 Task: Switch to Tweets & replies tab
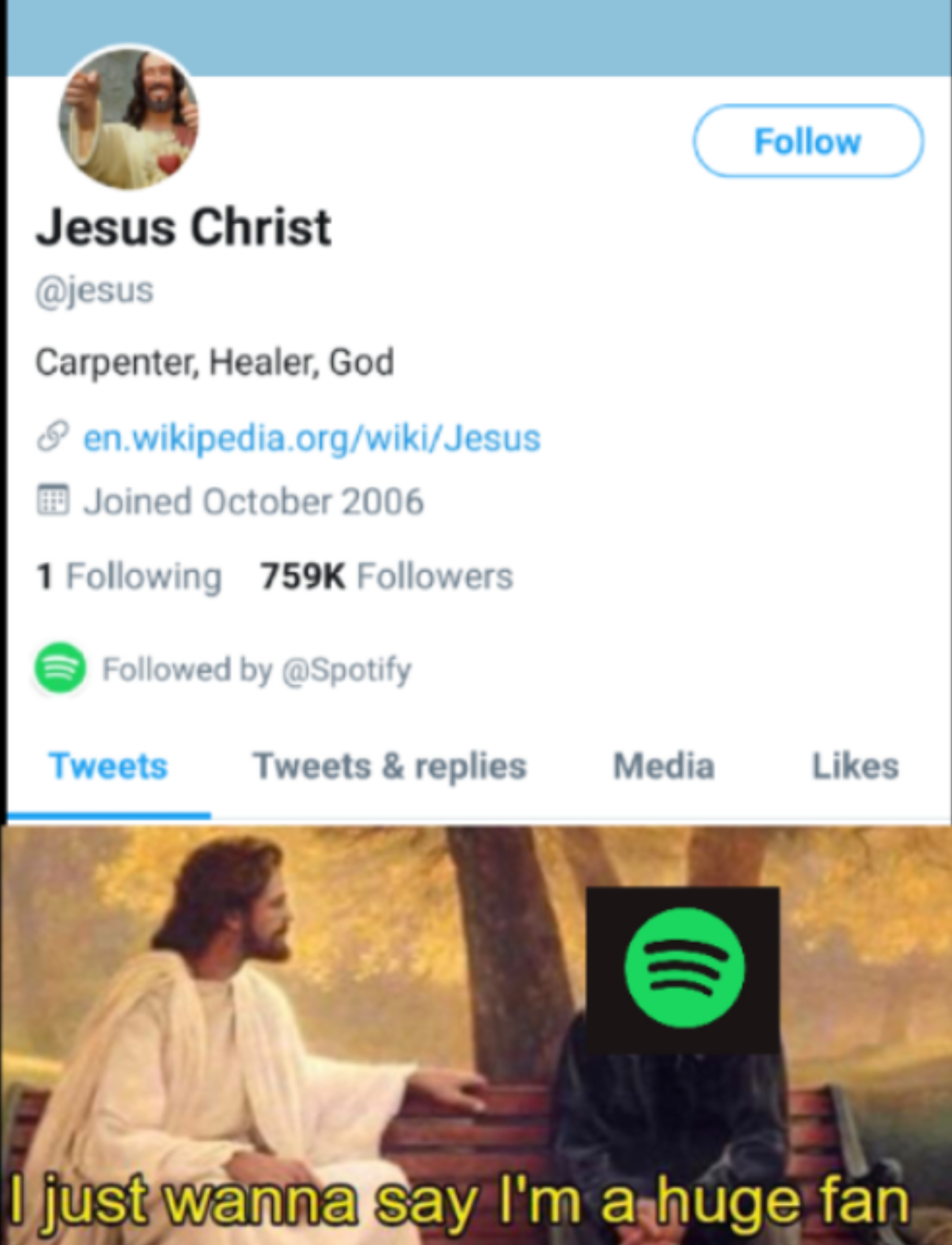tap(390, 766)
